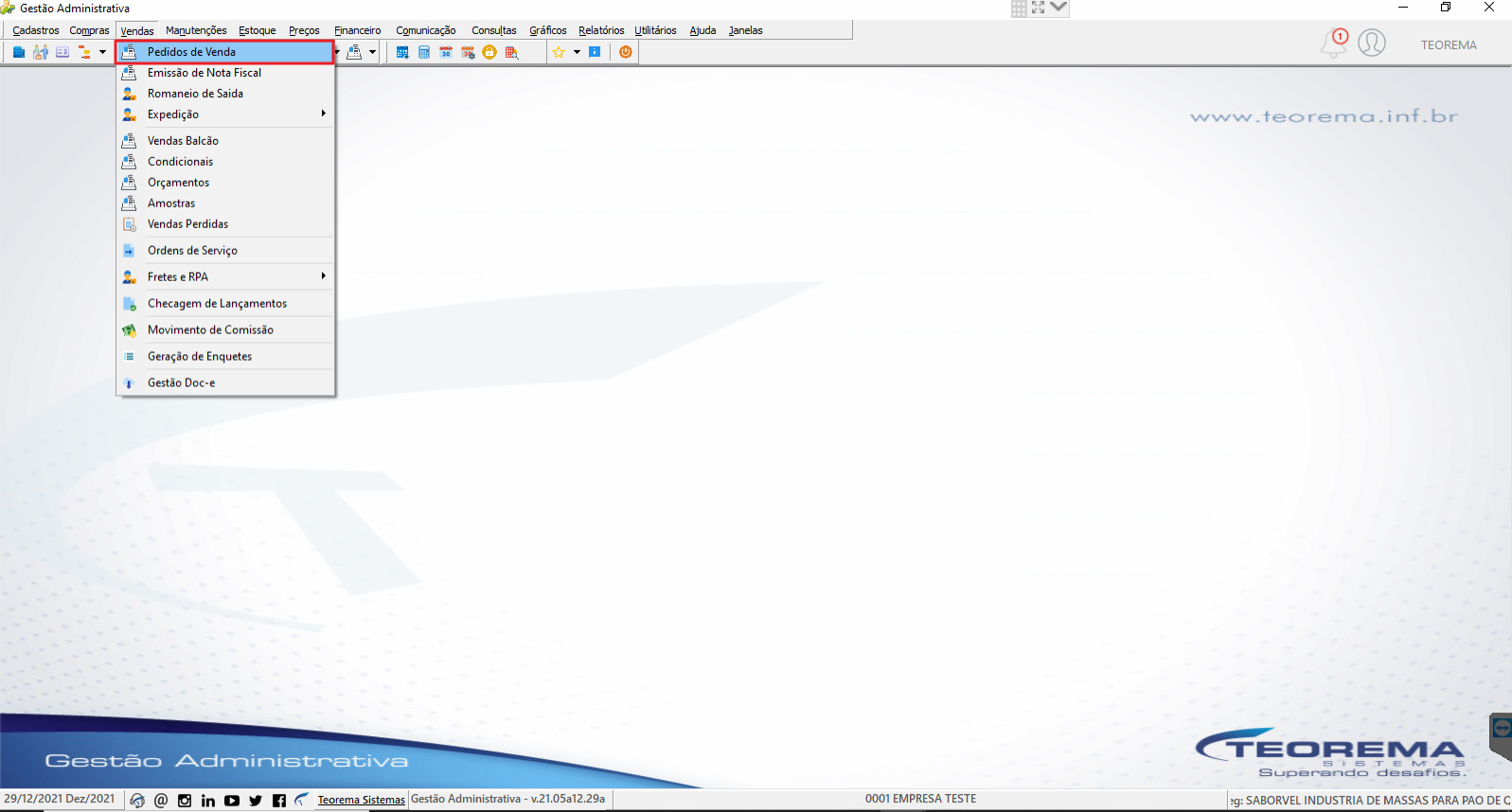Open the Relatórios menu
Image resolution: width=1512 pixels, height=812 pixels.
coord(601,30)
